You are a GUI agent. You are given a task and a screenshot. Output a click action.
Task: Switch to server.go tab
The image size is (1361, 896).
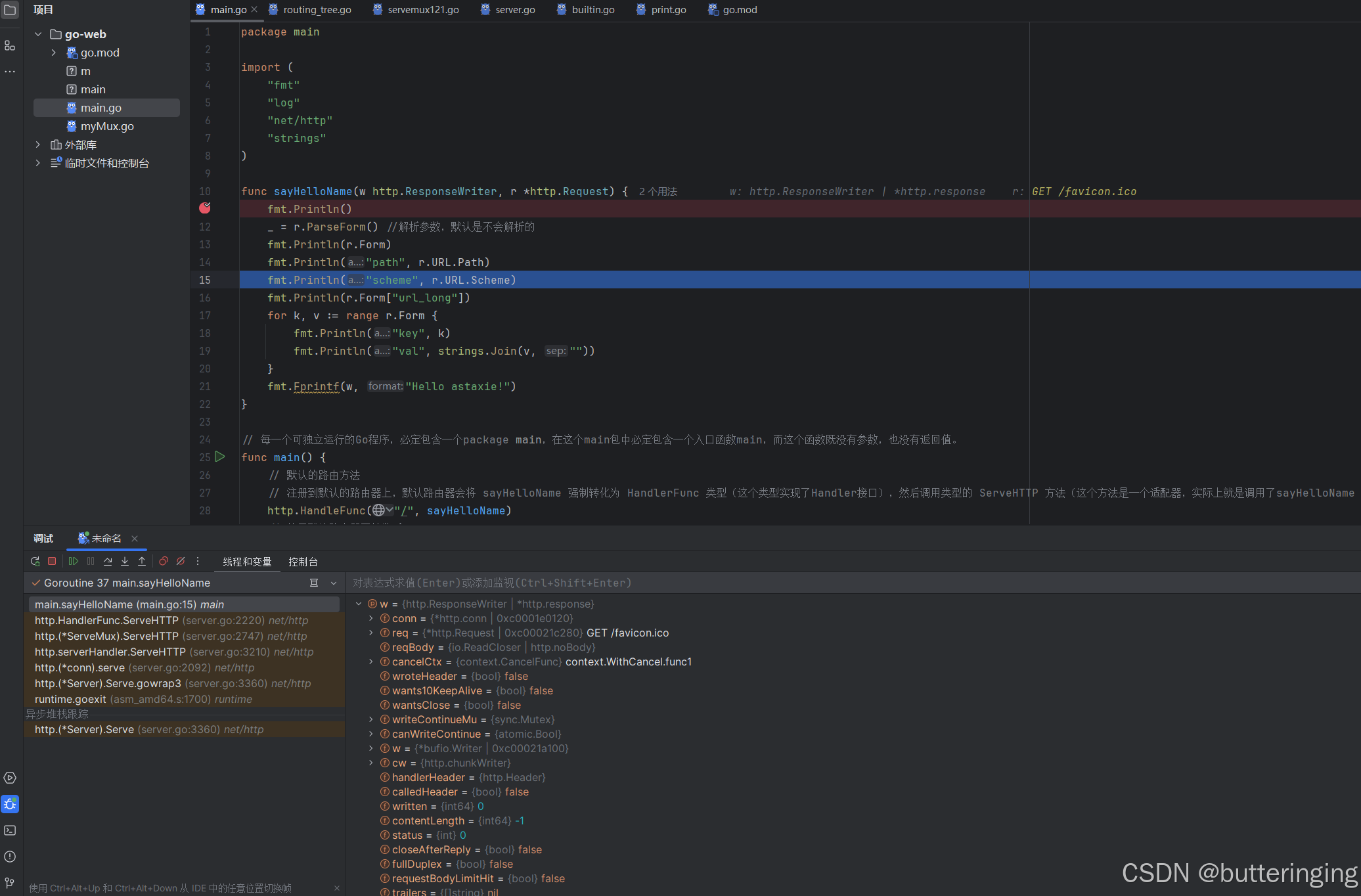point(508,10)
